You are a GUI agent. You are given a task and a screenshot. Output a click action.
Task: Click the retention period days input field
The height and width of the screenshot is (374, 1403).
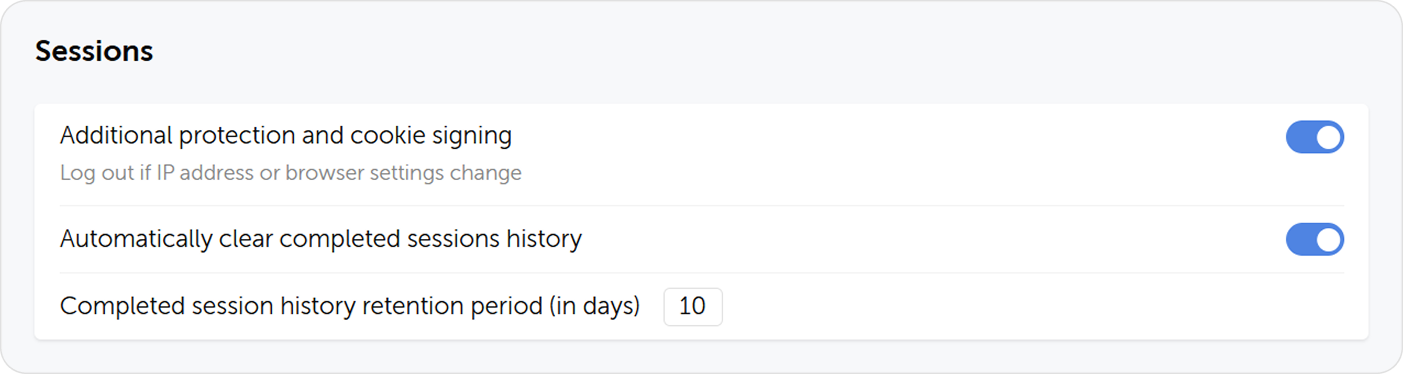693,307
